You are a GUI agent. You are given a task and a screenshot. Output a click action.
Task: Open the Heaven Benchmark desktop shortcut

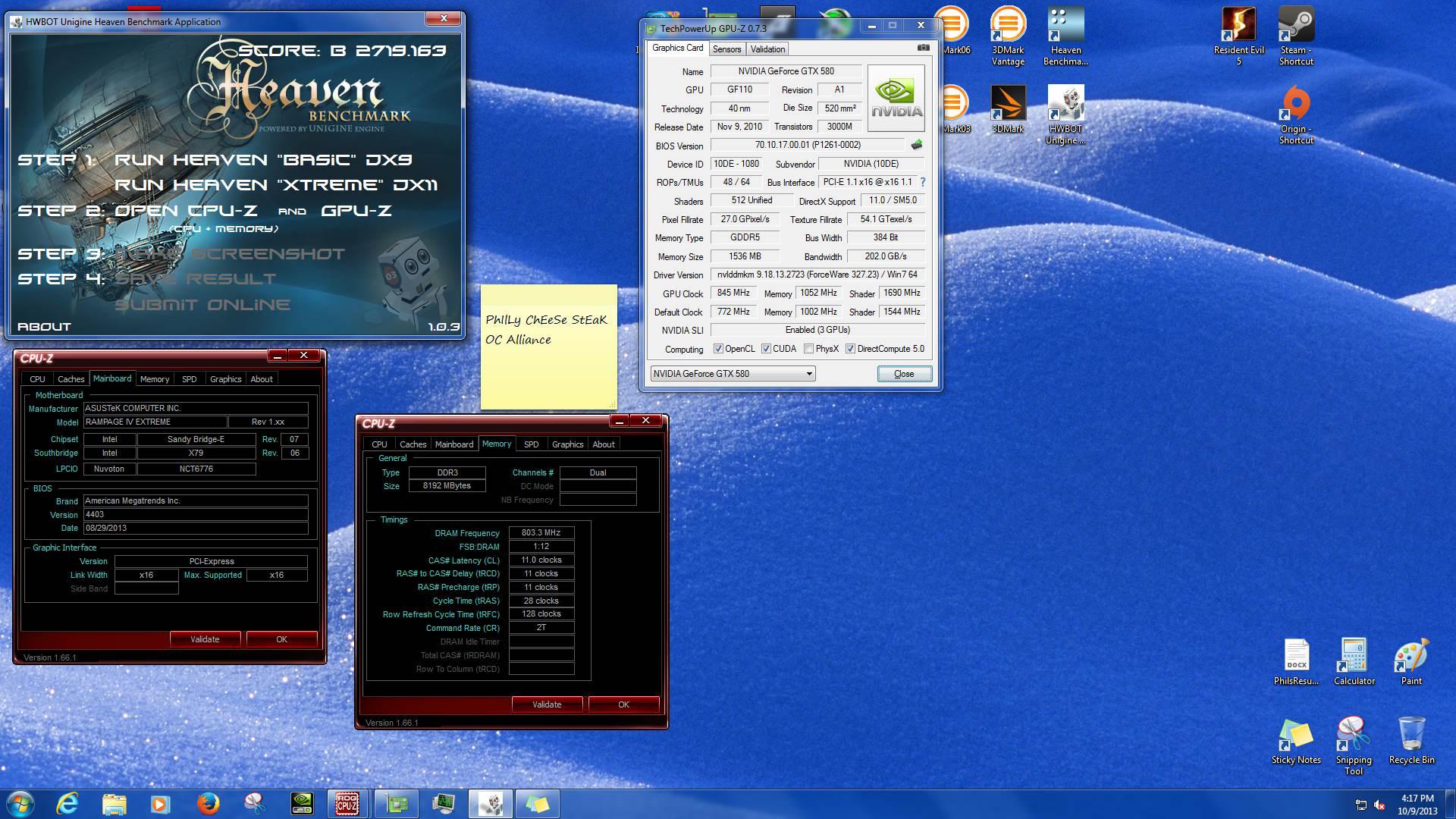pyautogui.click(x=1065, y=36)
